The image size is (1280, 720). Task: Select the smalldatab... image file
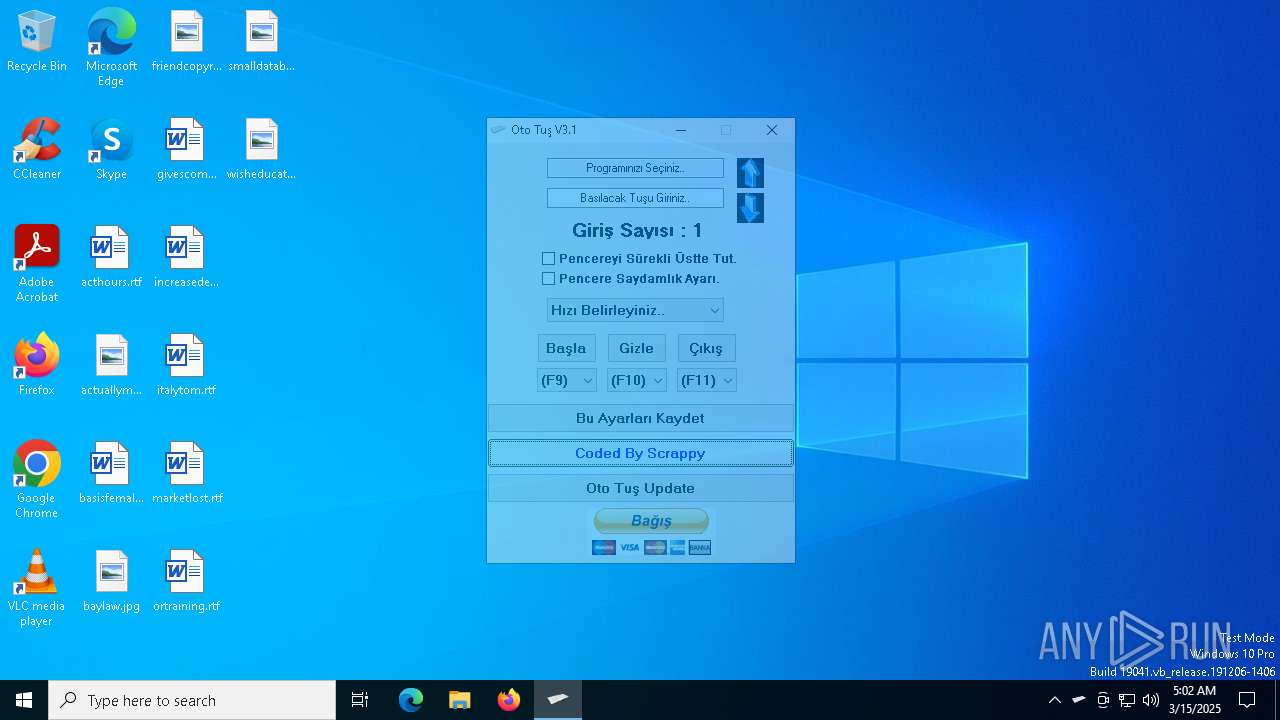261,42
